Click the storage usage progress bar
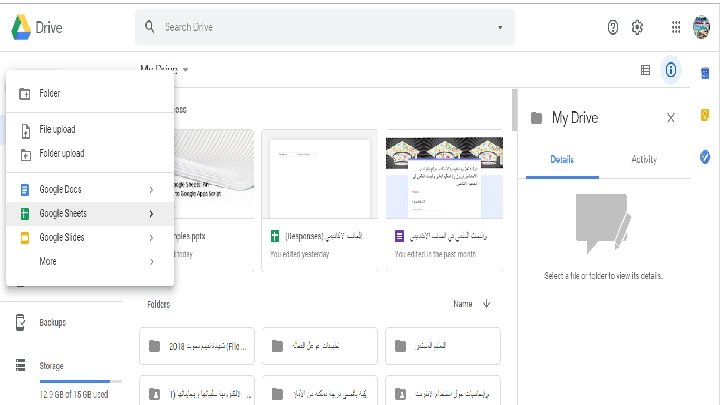720x405 pixels. tap(81, 381)
